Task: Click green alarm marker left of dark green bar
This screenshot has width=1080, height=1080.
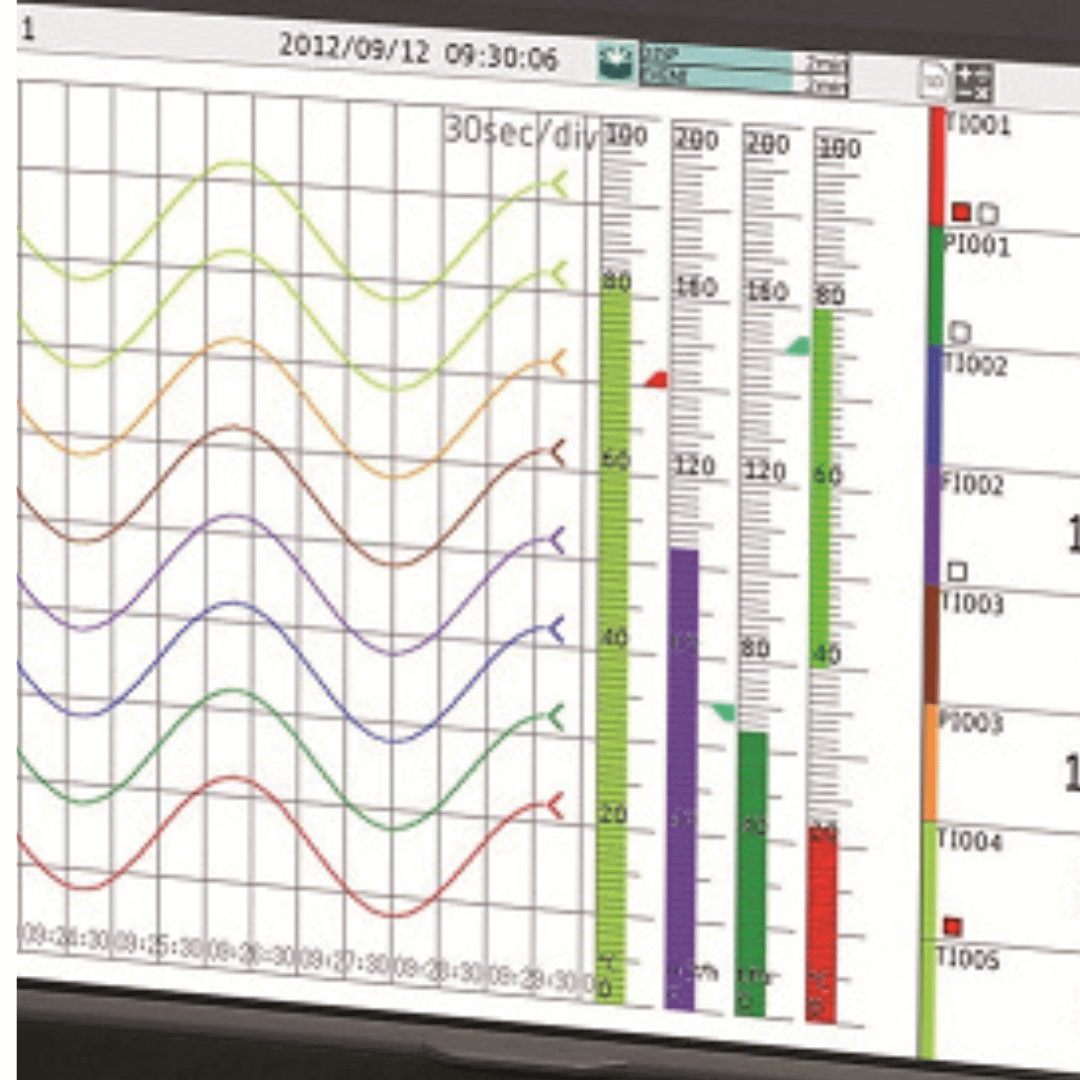Action: tap(723, 711)
